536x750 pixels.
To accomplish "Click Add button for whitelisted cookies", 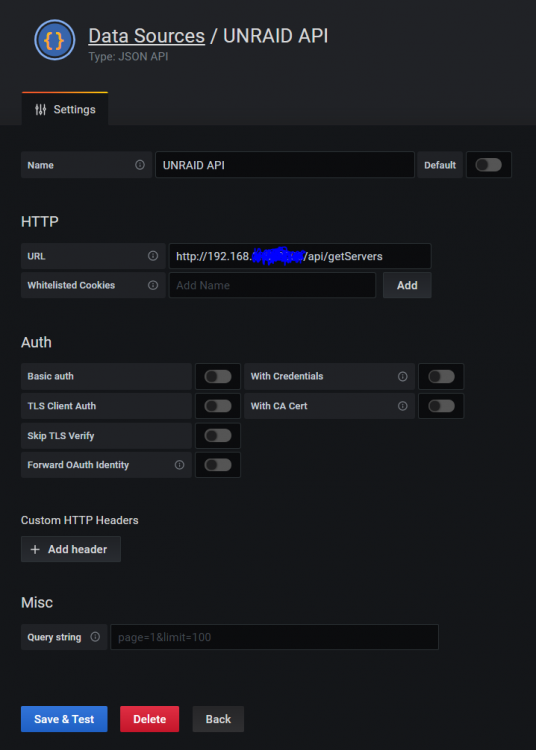I will point(407,285).
